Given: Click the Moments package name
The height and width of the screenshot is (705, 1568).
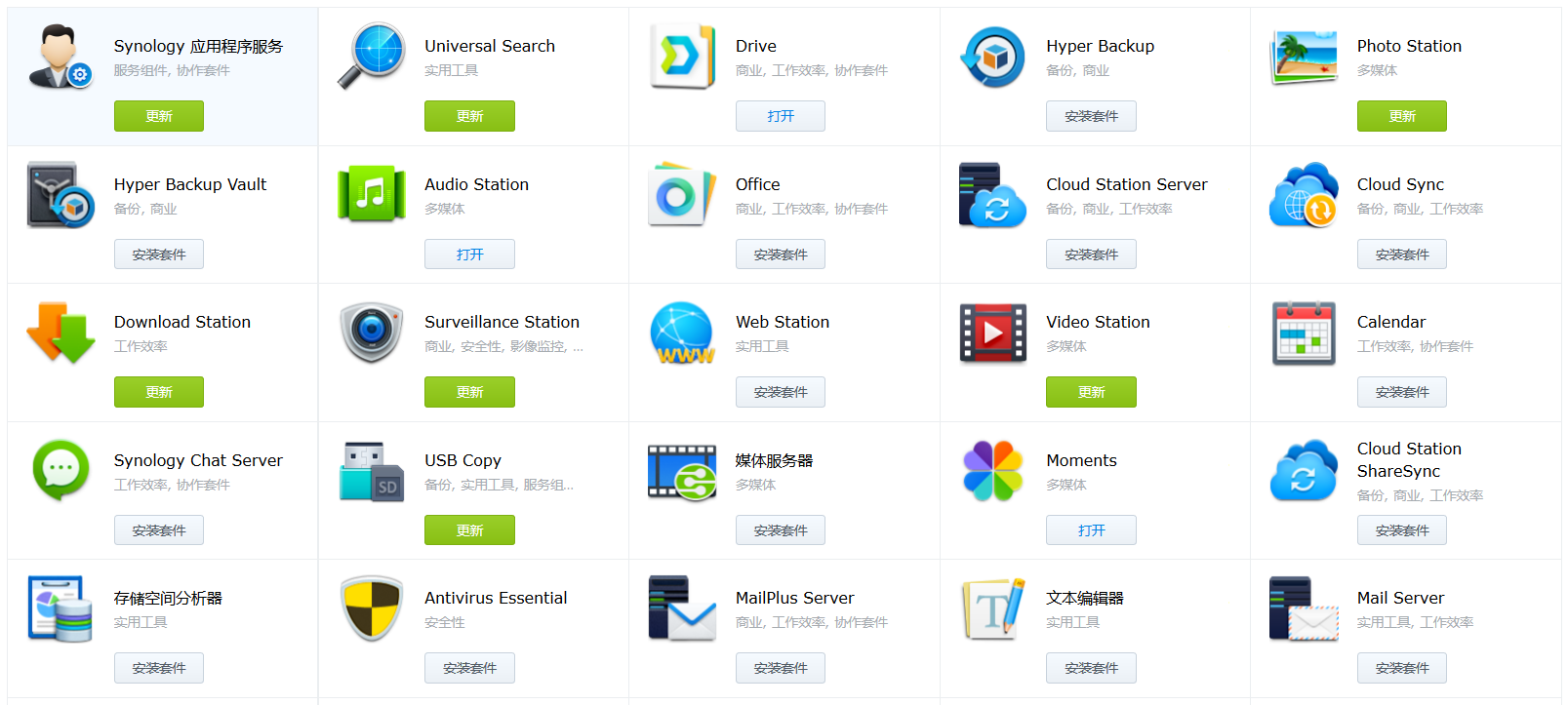Looking at the screenshot, I should (1081, 460).
